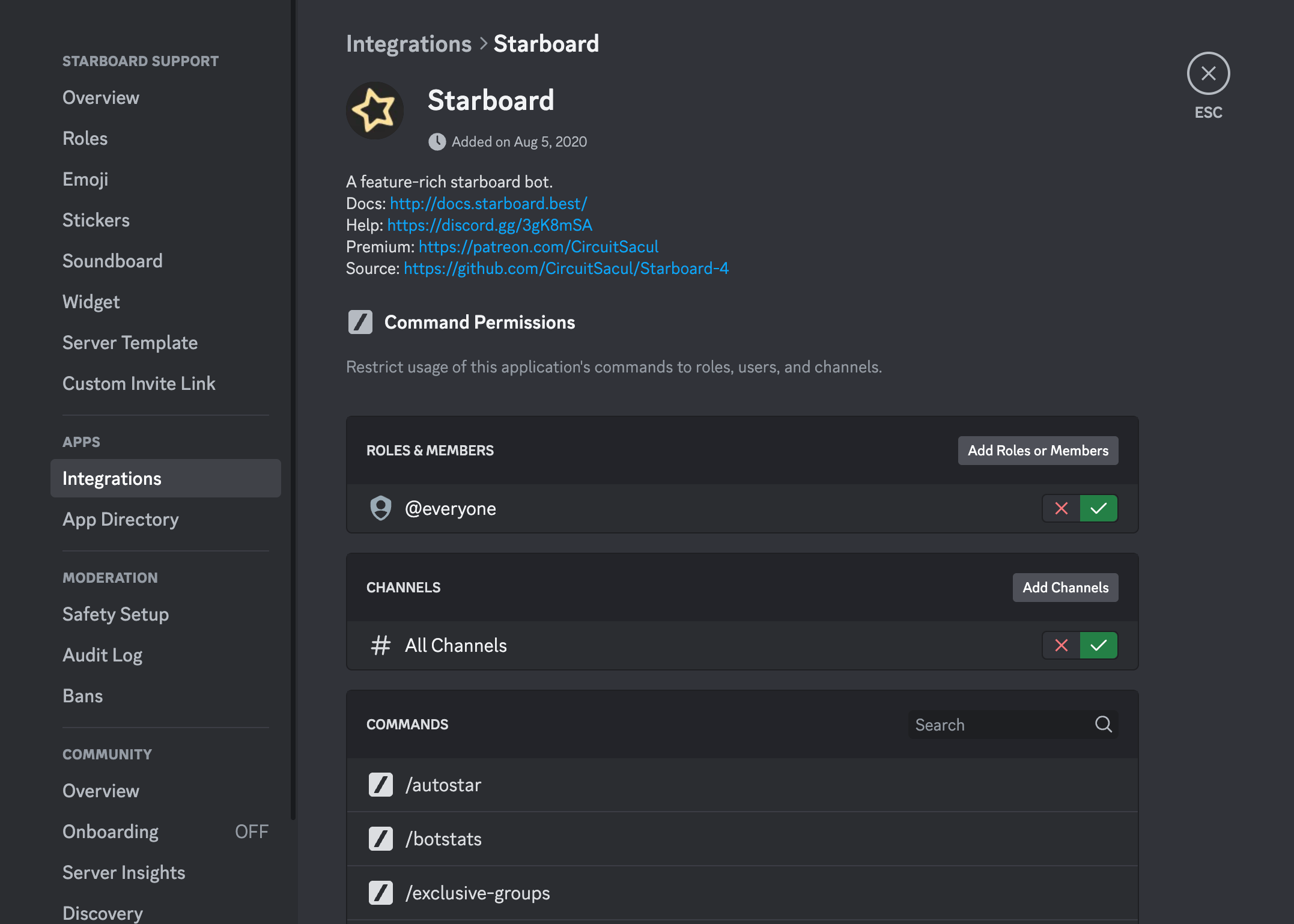Open the Patreon CircuitSacul premium link
The width and height of the screenshot is (1294, 924).
coord(538,247)
